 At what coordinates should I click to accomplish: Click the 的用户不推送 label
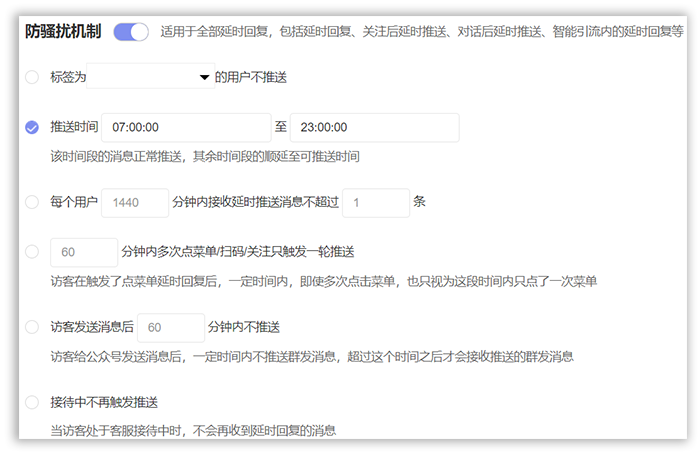click(x=251, y=77)
